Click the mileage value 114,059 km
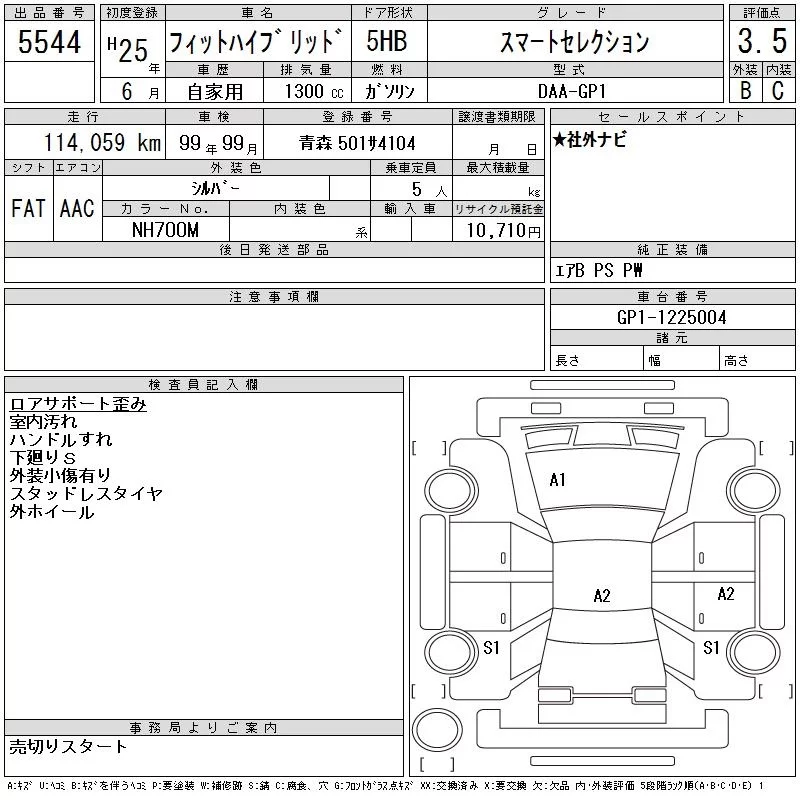The image size is (800, 800). tap(98, 143)
